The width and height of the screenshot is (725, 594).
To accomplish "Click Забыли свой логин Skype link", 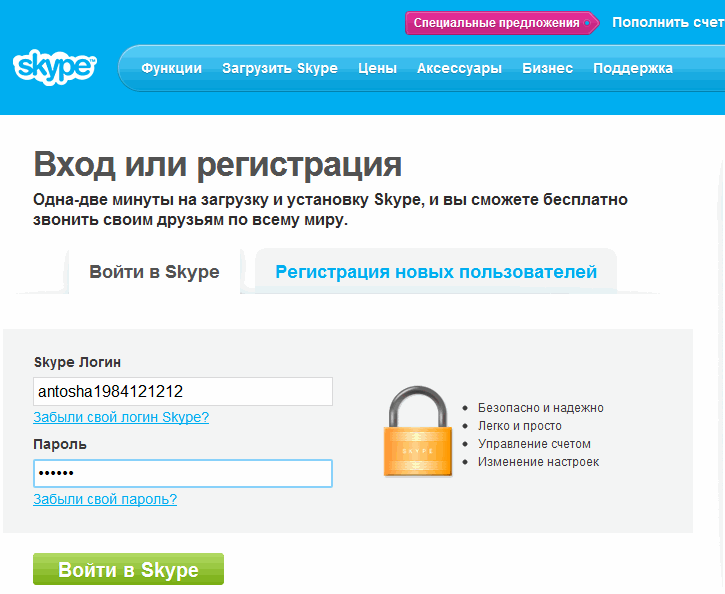I will coord(121,417).
